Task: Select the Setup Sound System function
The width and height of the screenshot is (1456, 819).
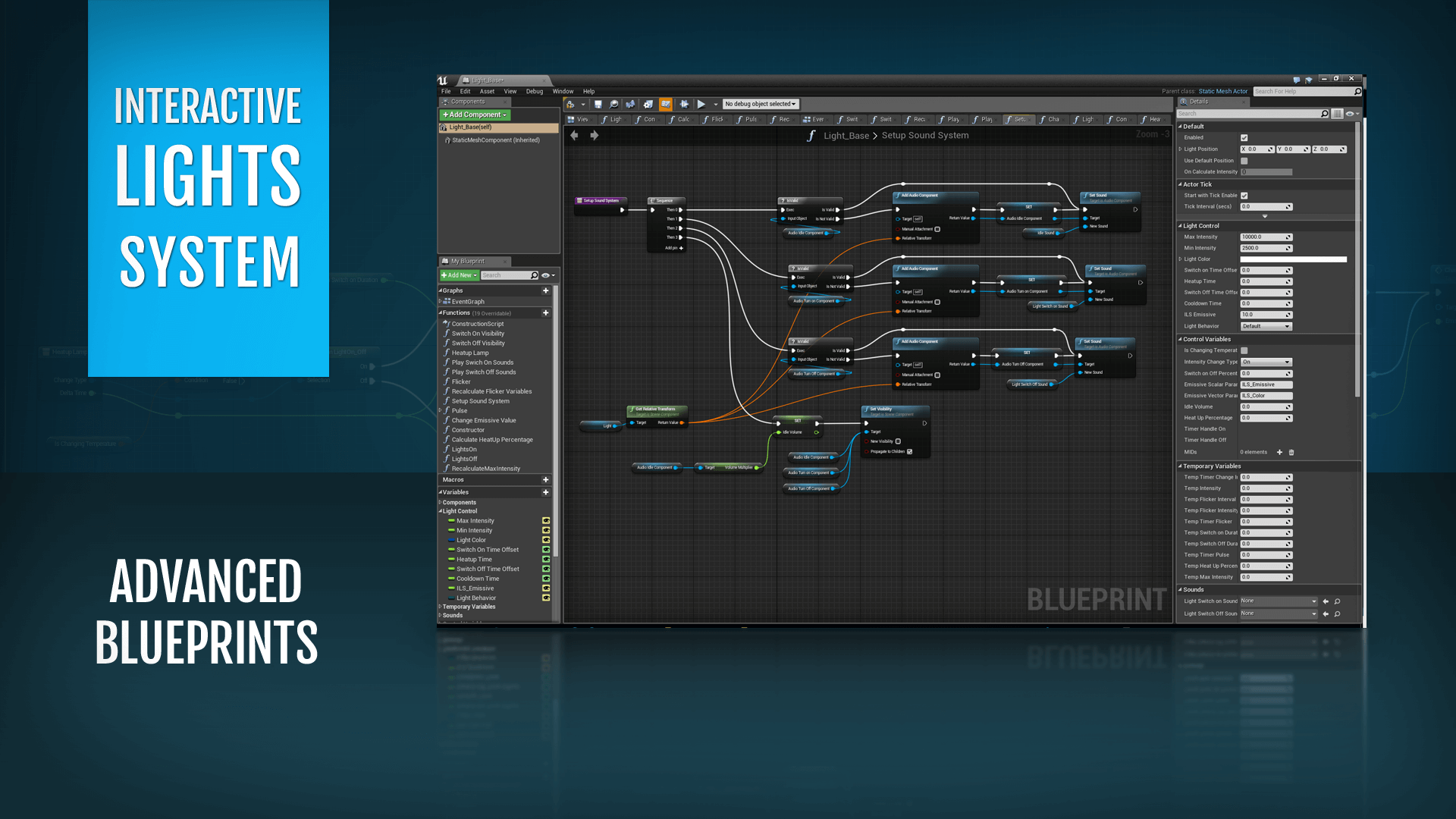Action: [x=480, y=401]
